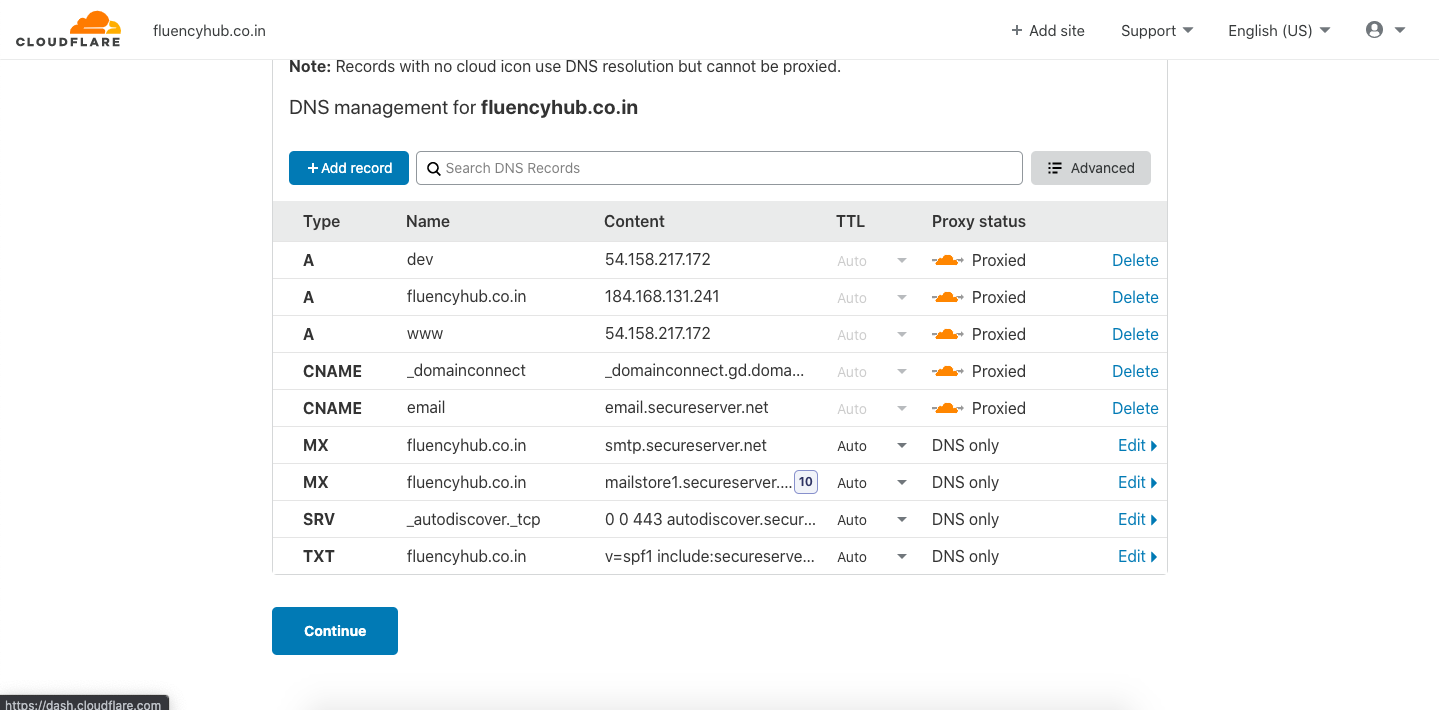Delete the _domainconnect CNAME record
The width and height of the screenshot is (1439, 710).
click(x=1135, y=371)
